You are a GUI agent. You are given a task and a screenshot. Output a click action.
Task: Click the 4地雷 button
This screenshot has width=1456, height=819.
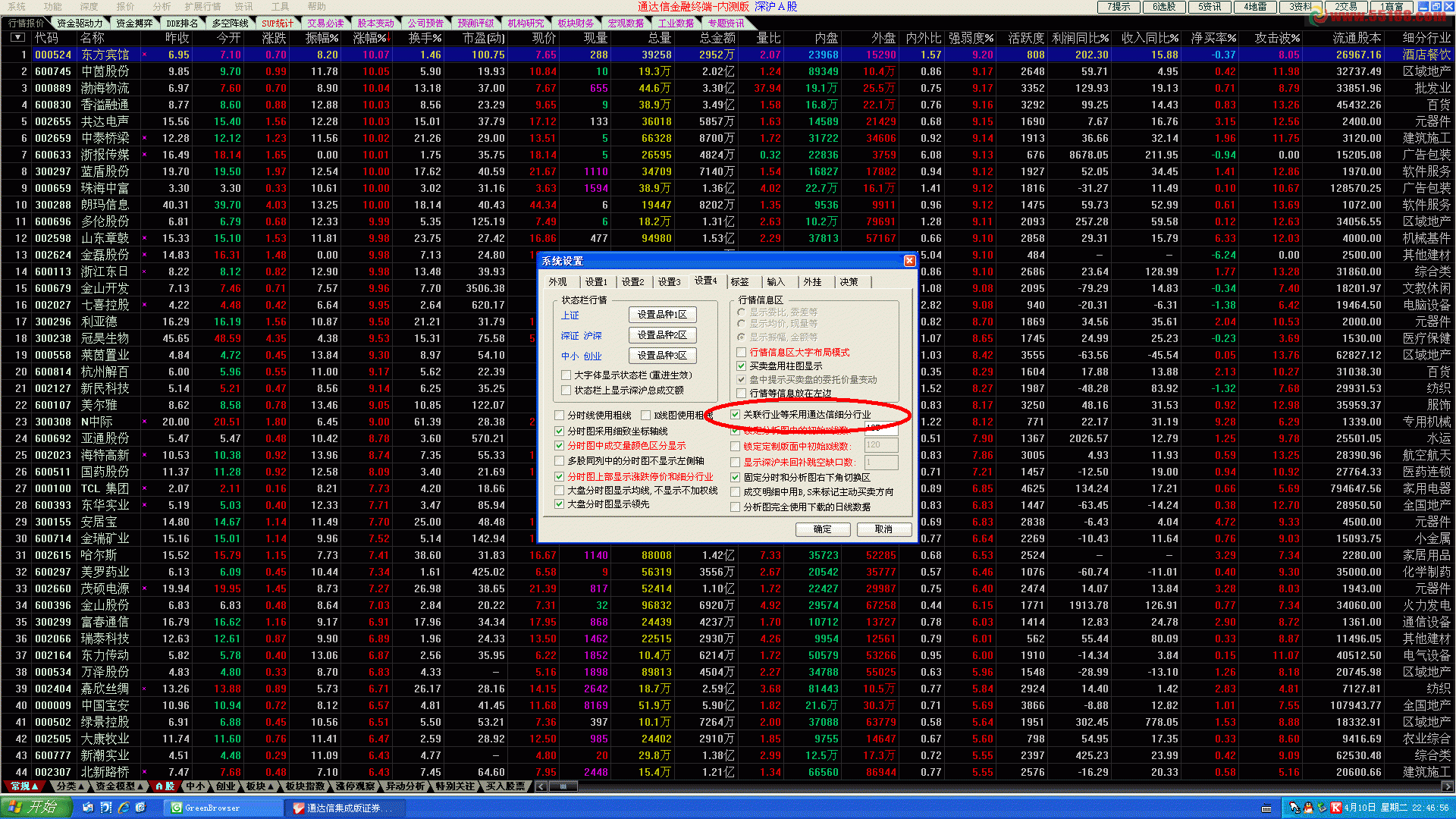(x=1255, y=7)
